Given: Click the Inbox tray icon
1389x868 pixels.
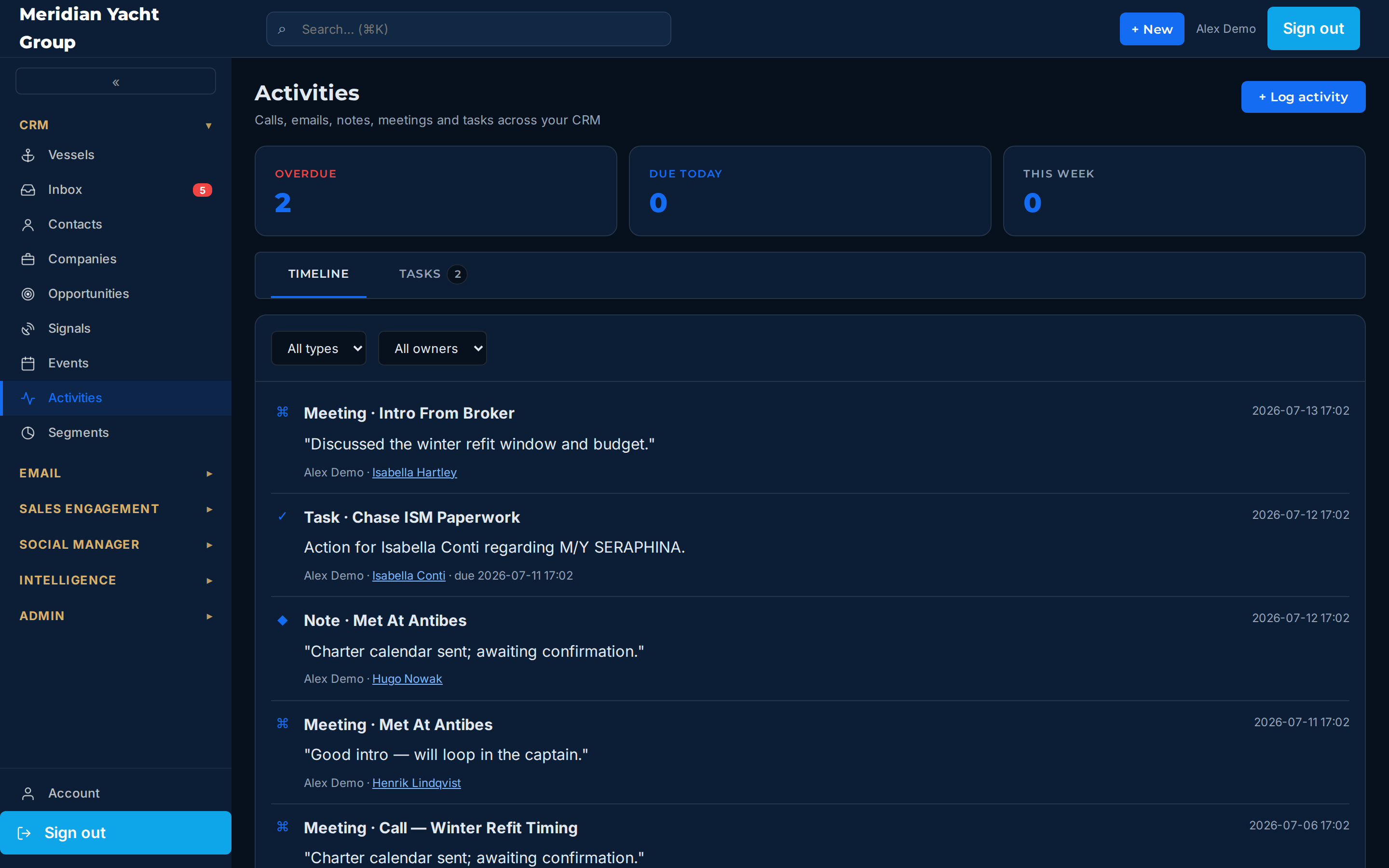Looking at the screenshot, I should [x=28, y=190].
